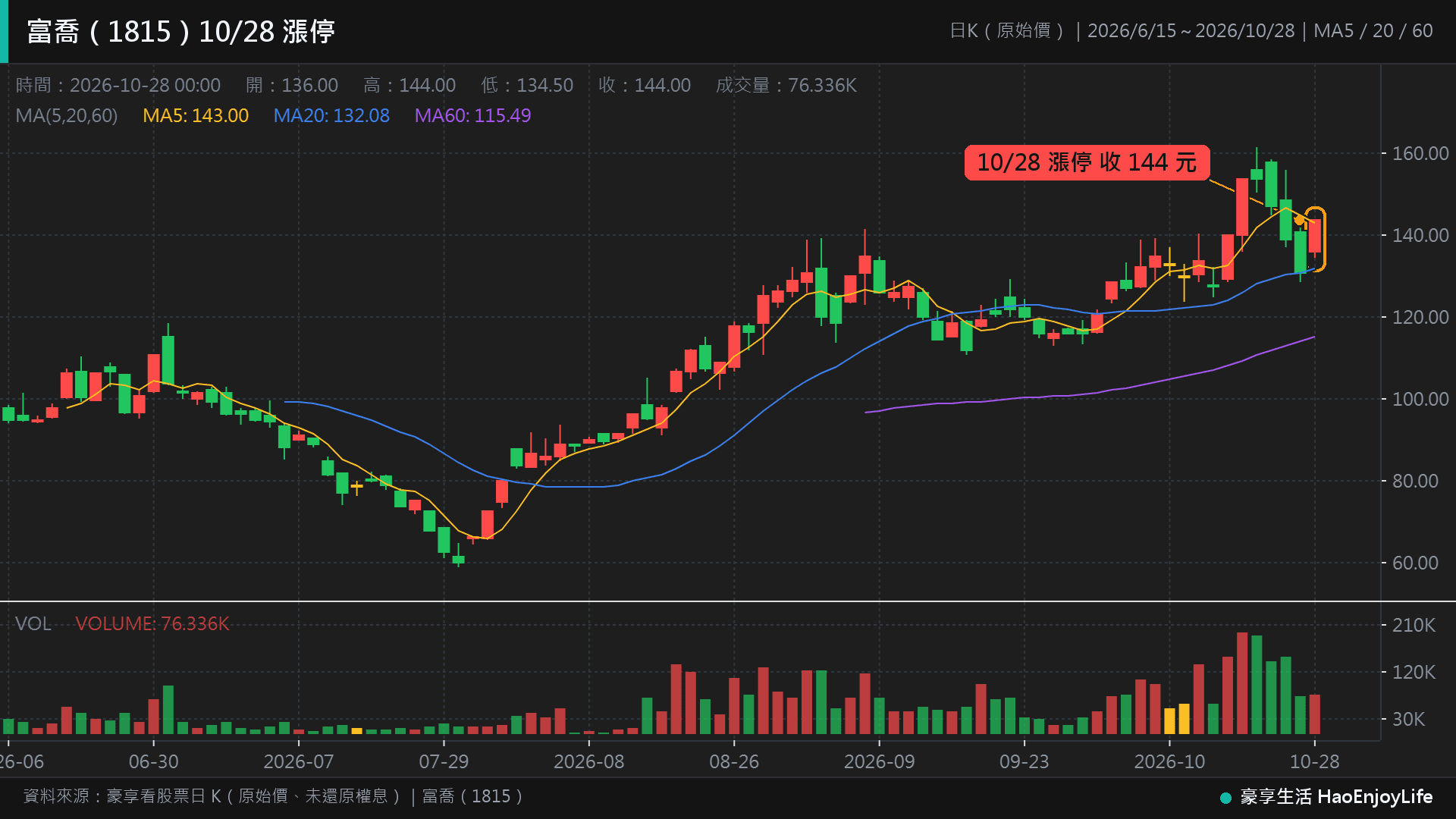Click the 低：134.50 low price value
The image size is (1456, 819).
[x=527, y=85]
